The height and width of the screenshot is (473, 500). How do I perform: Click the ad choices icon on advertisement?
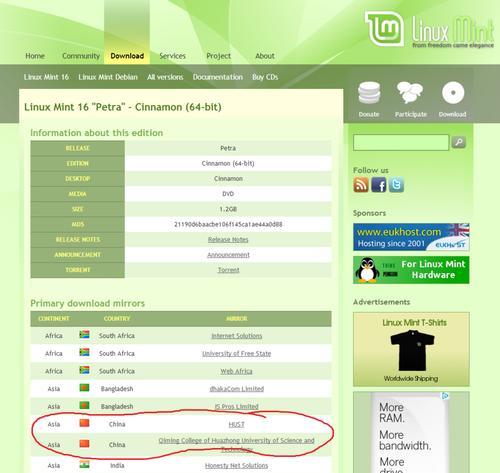coord(445,396)
